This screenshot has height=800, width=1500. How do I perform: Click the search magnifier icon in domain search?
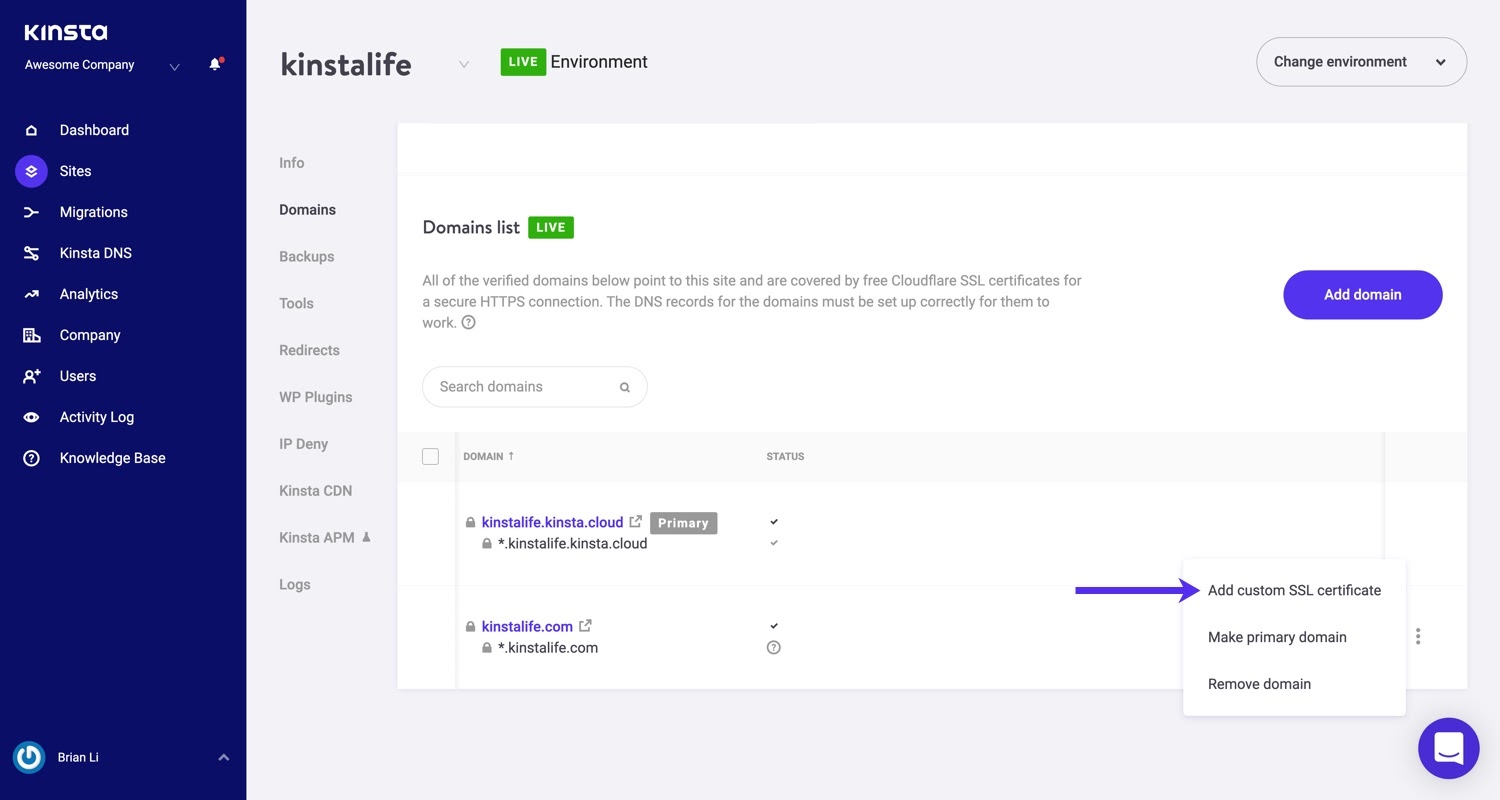[624, 387]
